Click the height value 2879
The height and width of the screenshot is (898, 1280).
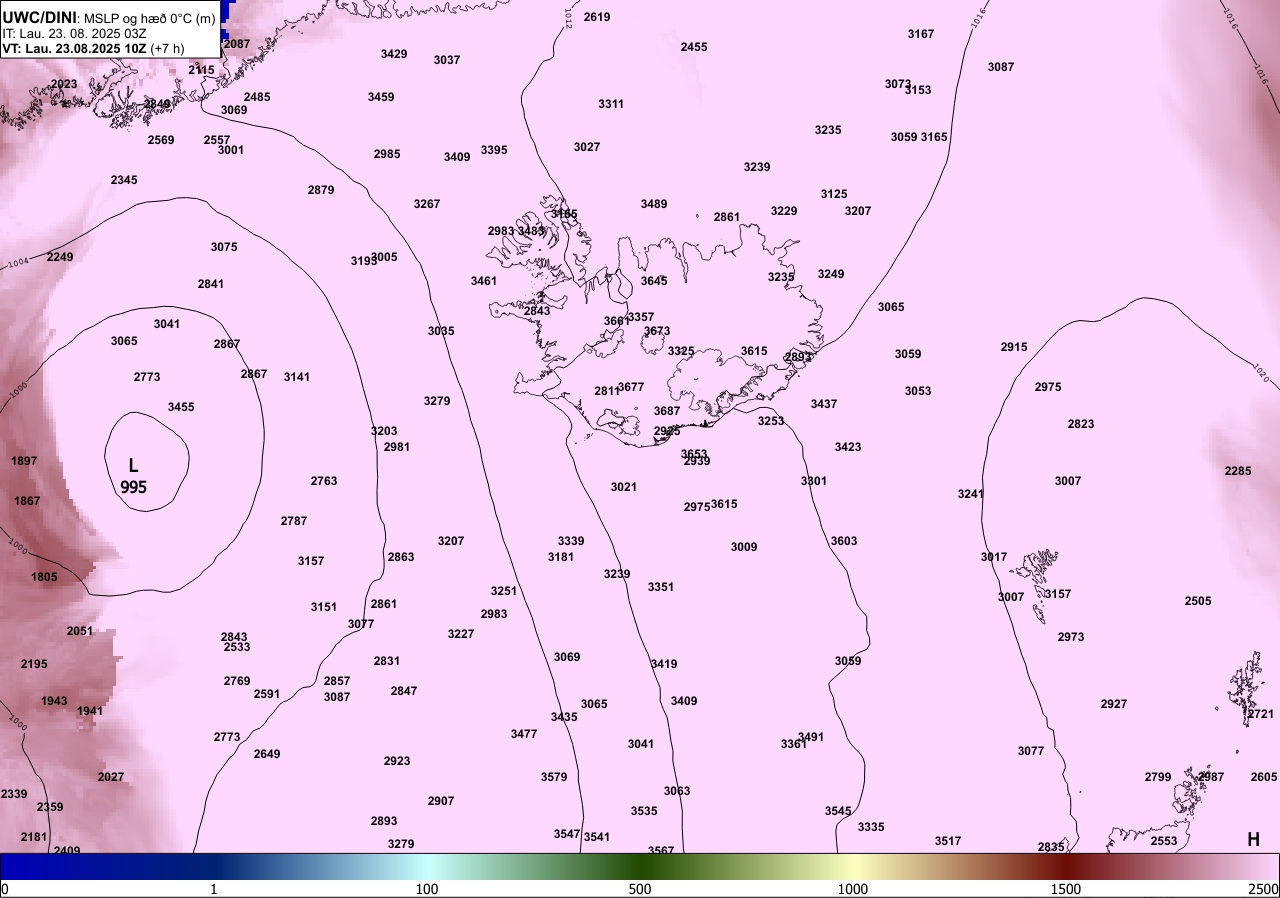(321, 190)
